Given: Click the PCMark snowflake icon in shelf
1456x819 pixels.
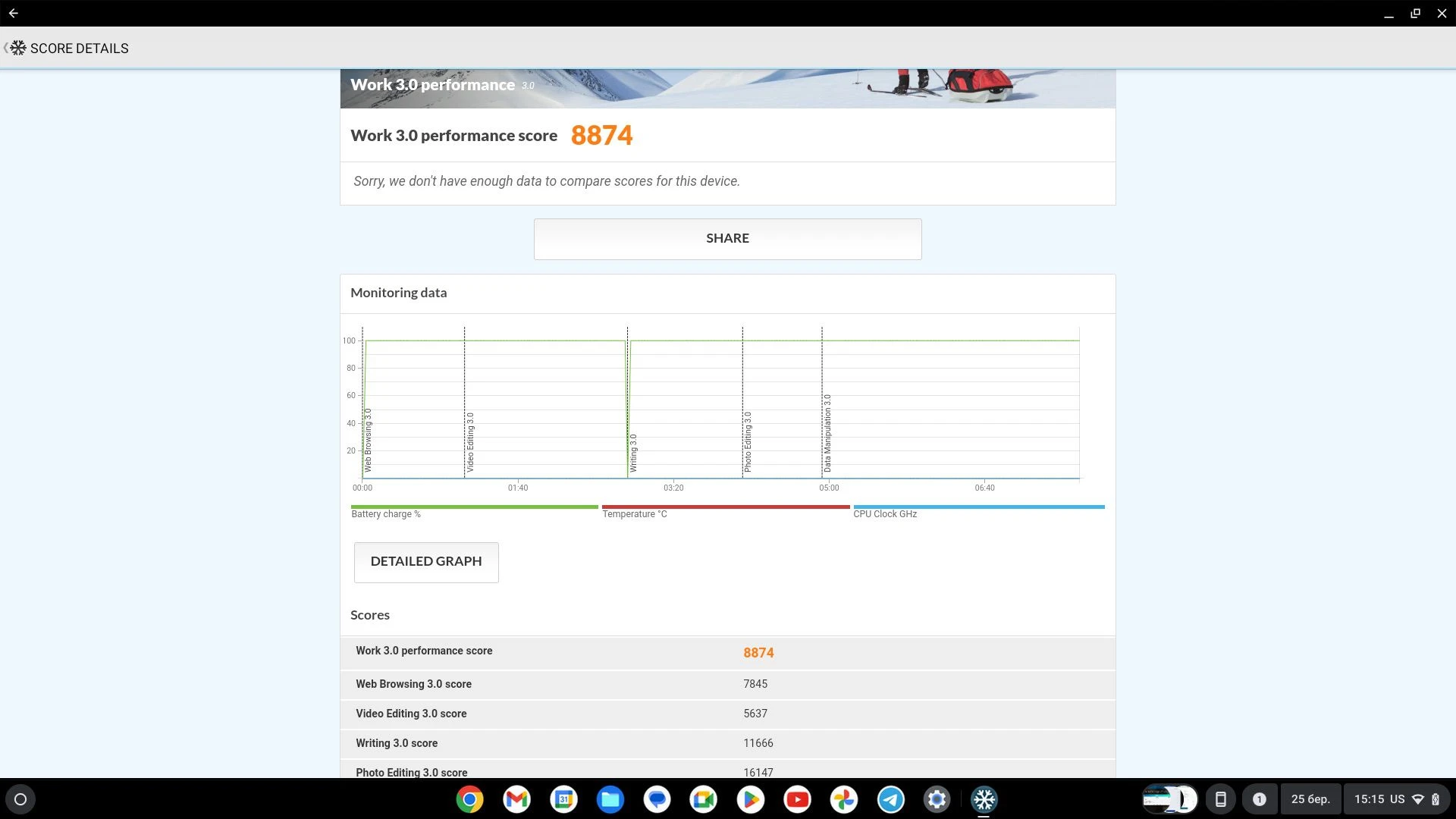Looking at the screenshot, I should (x=984, y=799).
